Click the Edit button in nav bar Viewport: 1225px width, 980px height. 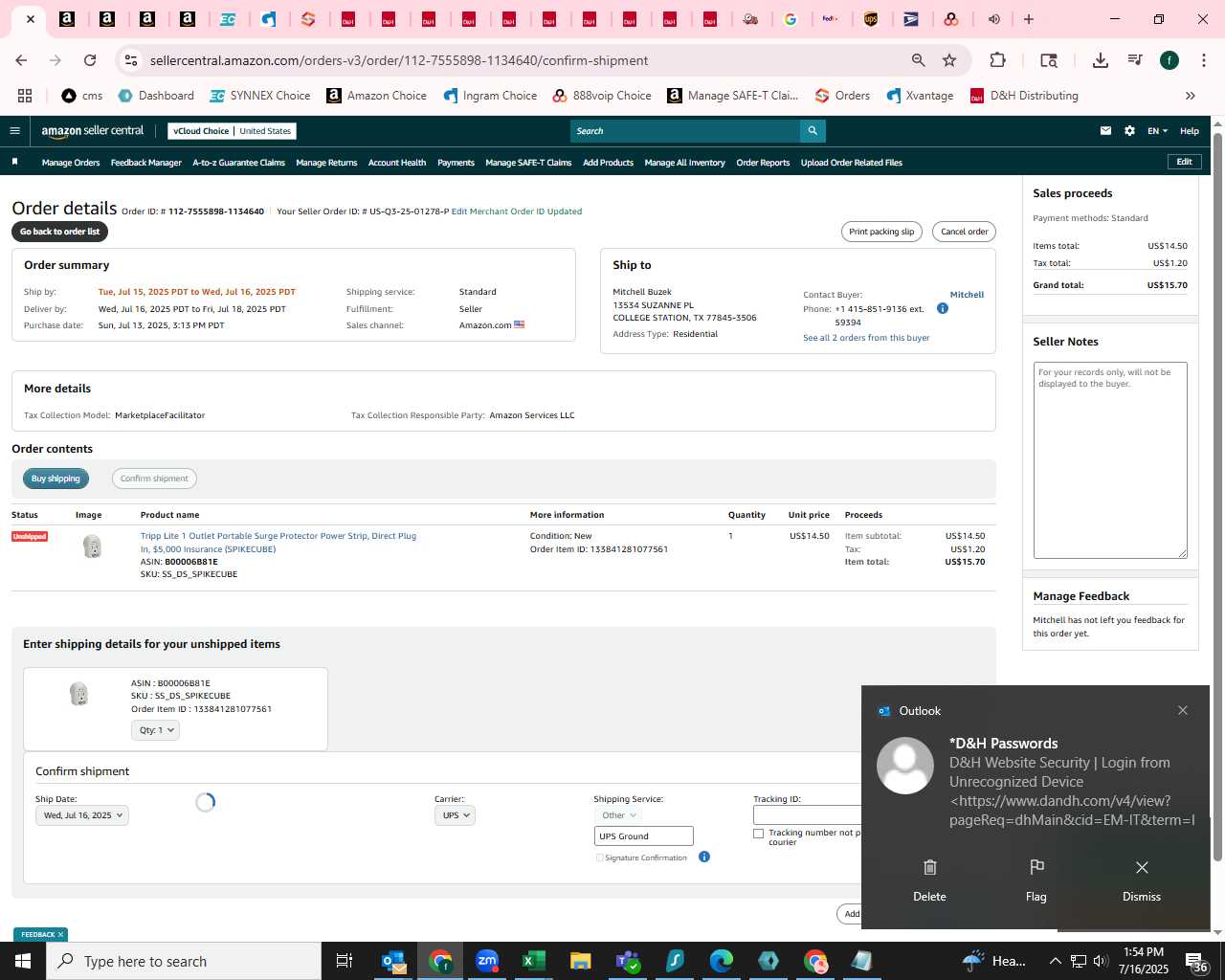point(1184,162)
